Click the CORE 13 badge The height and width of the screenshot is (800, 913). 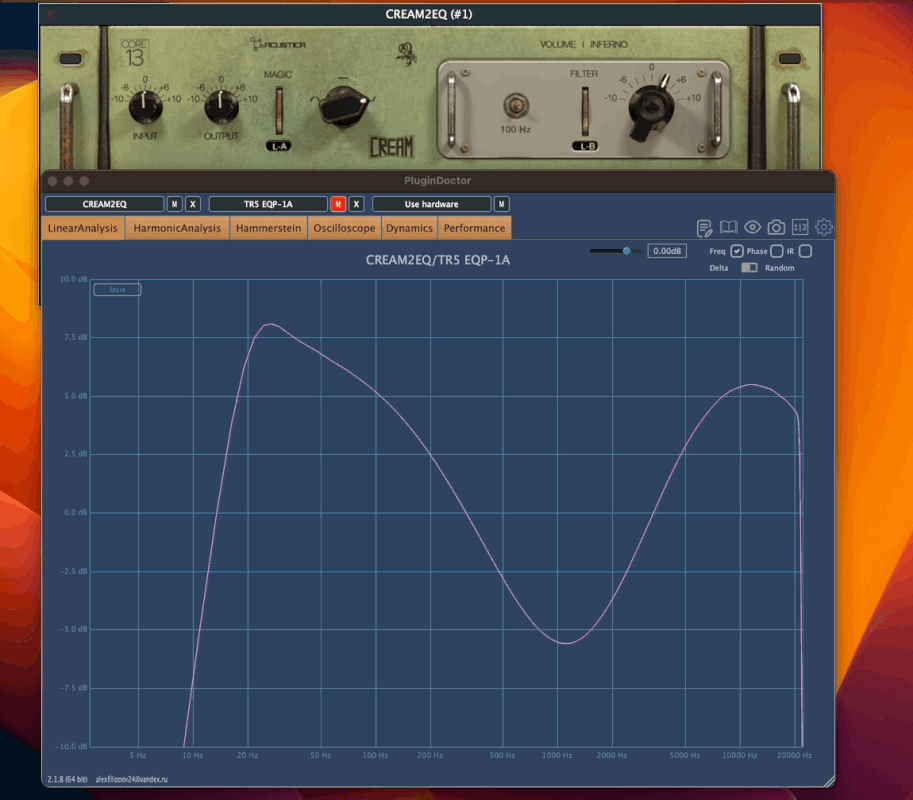(135, 53)
